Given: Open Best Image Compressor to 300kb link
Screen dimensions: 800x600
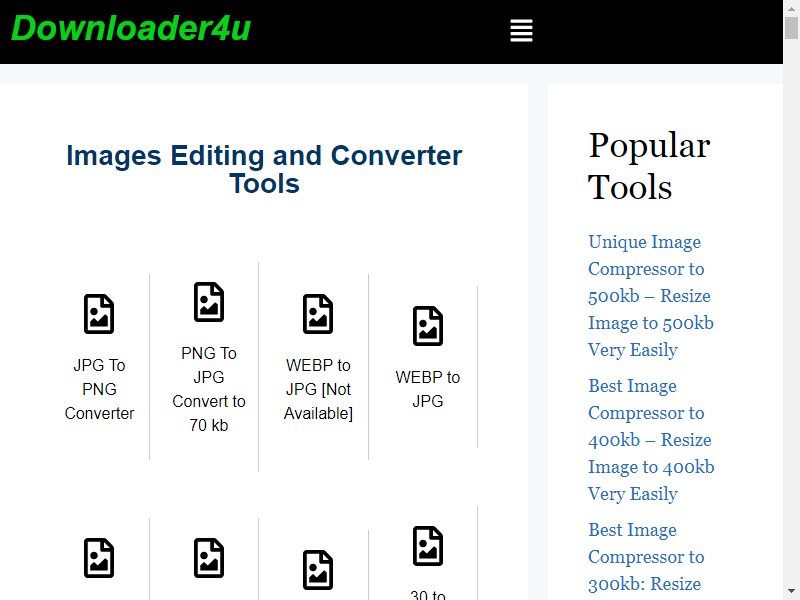Looking at the screenshot, I should coord(646,559).
